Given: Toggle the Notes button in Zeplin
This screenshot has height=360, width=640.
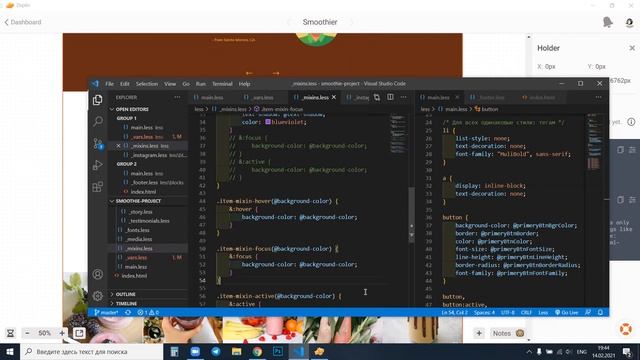Looking at the screenshot, I should pyautogui.click(x=508, y=333).
